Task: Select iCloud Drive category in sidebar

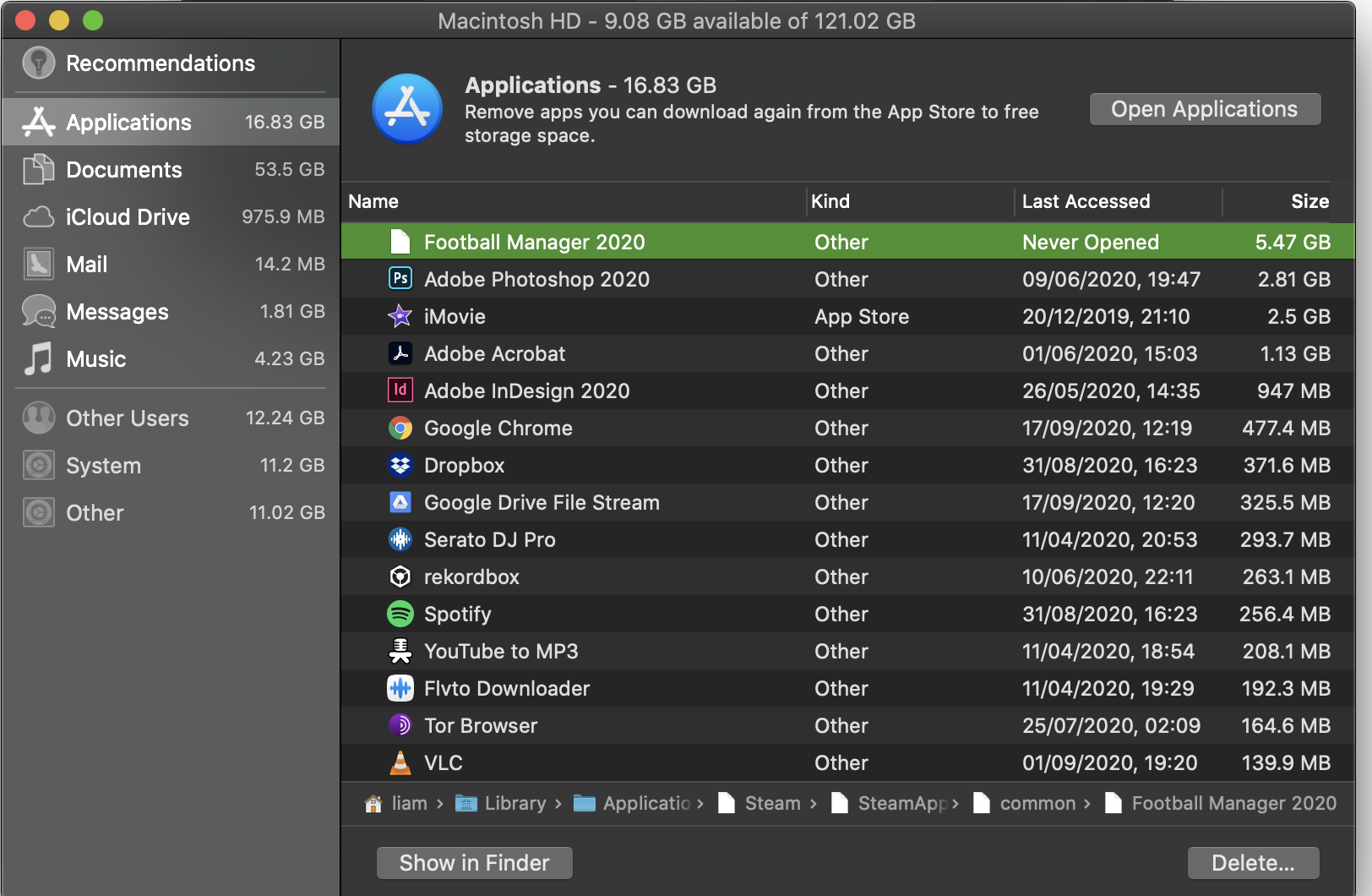Action: click(x=128, y=217)
